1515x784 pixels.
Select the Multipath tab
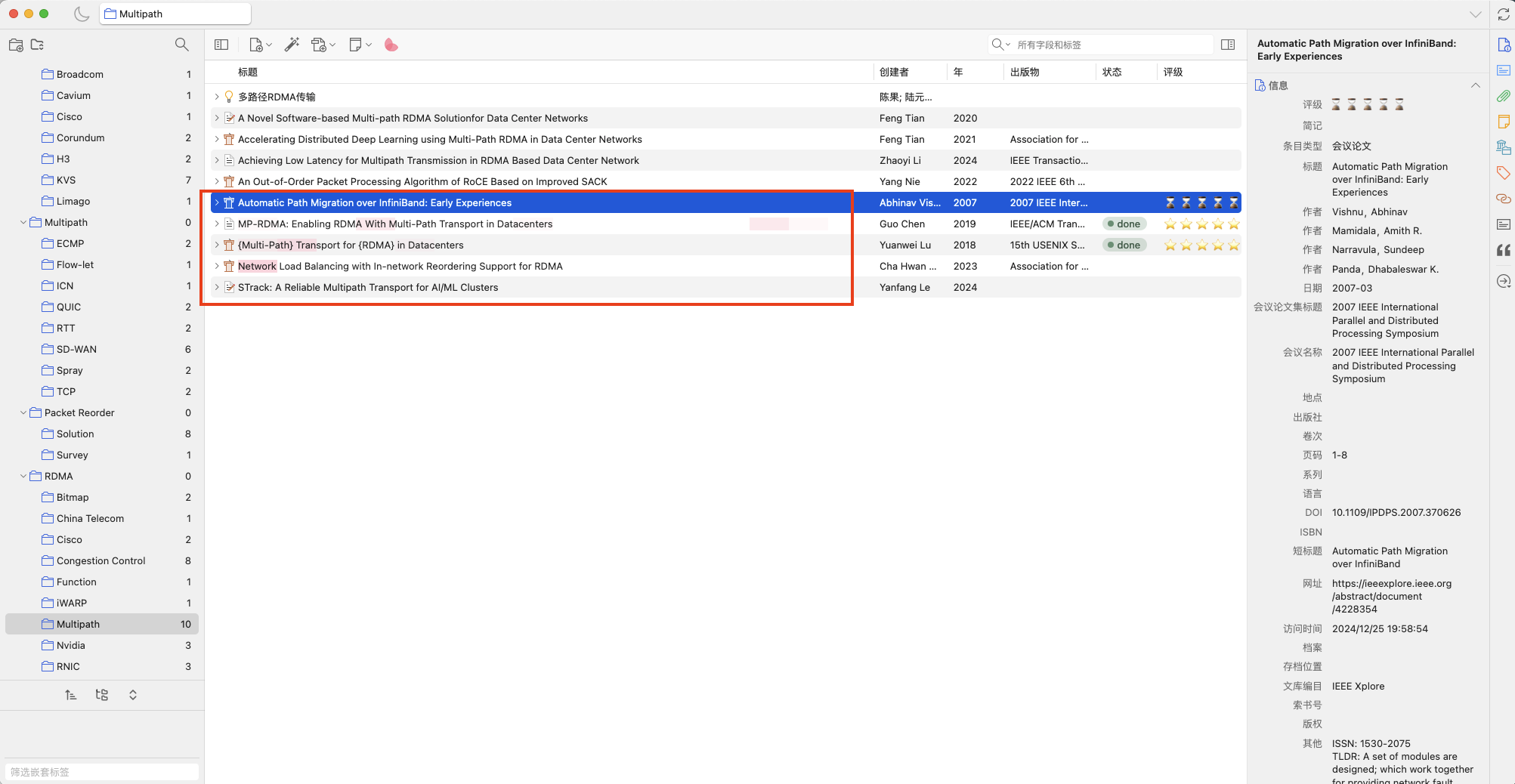coord(175,14)
